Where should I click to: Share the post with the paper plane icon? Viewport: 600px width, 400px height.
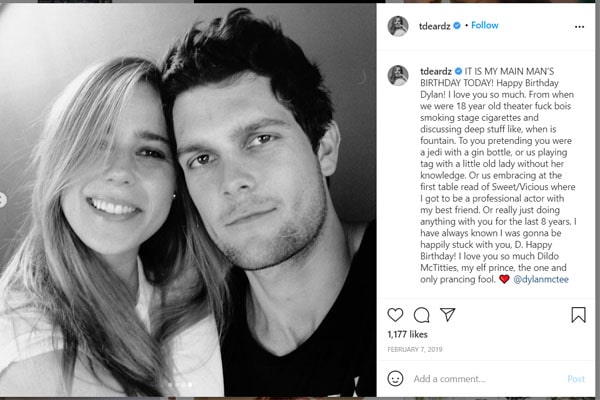[447, 315]
